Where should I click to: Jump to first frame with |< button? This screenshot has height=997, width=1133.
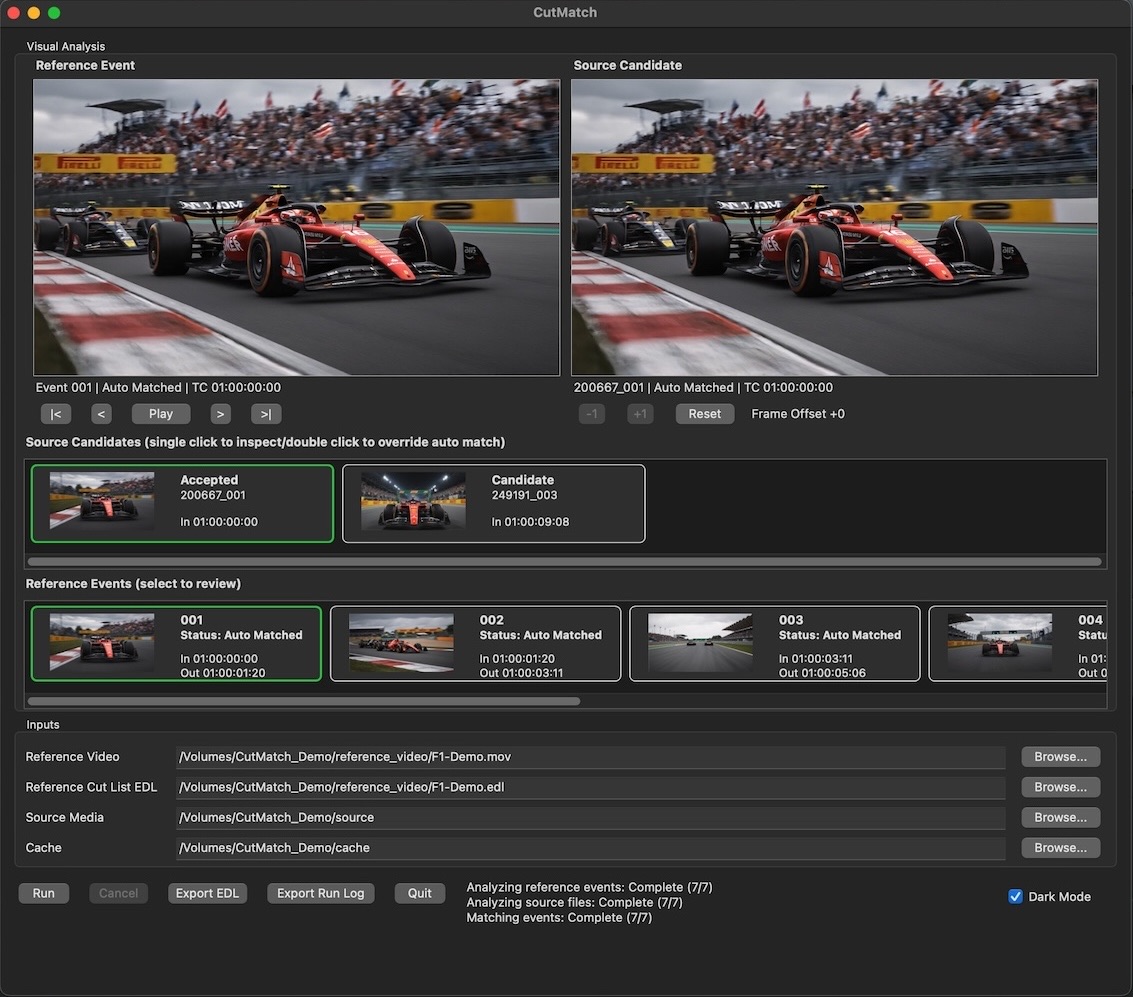pos(56,414)
